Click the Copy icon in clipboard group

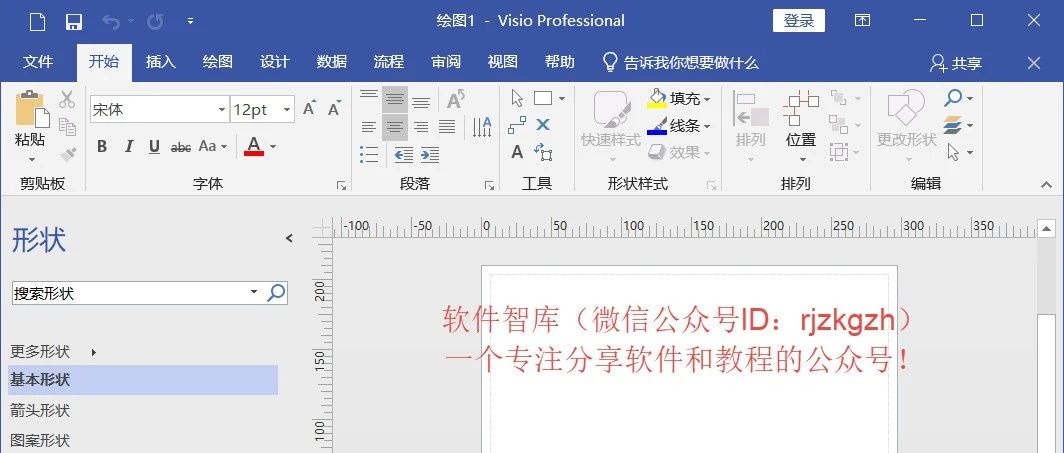pos(66,127)
